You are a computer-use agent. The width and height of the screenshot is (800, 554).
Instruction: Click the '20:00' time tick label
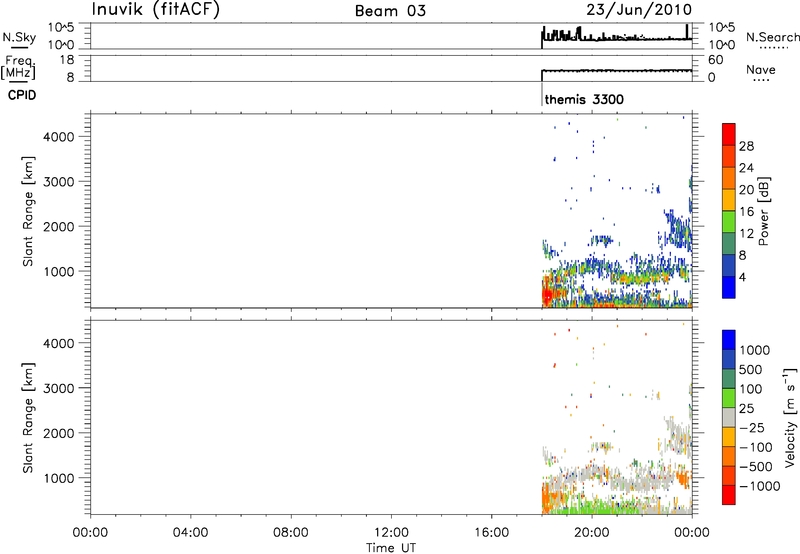(592, 533)
